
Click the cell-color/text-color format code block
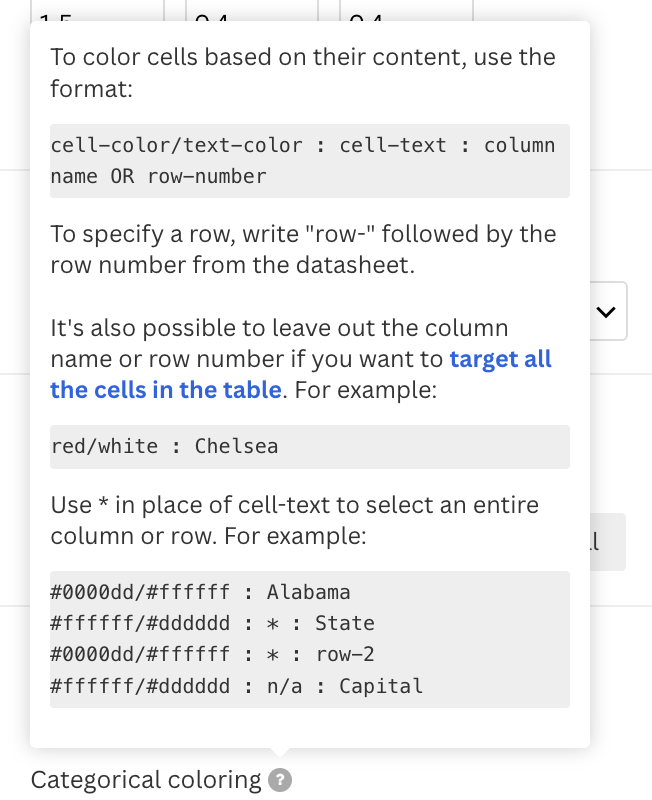(x=310, y=161)
